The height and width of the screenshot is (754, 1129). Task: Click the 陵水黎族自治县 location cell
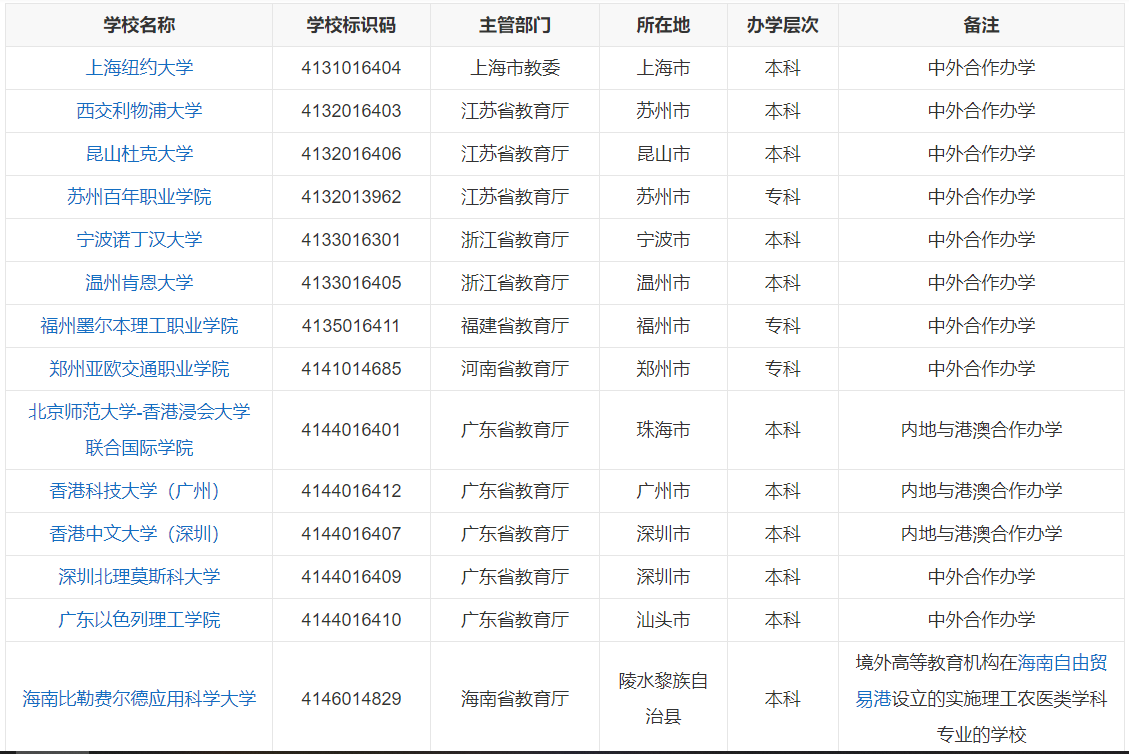point(663,699)
